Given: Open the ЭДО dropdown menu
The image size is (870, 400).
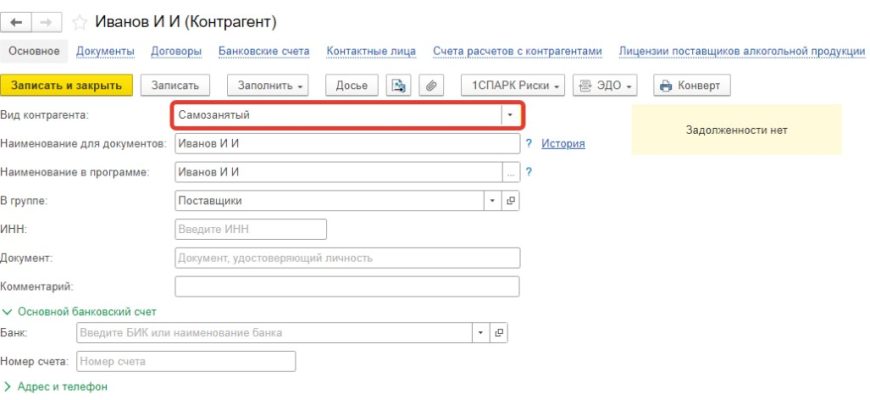Looking at the screenshot, I should pyautogui.click(x=606, y=86).
